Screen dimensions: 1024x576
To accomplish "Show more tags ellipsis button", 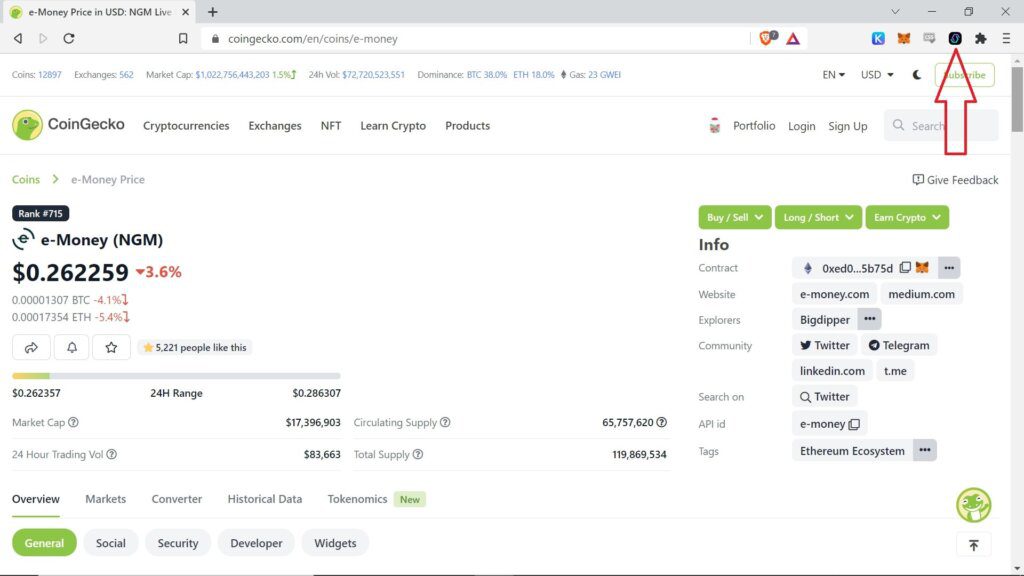I will click(925, 450).
